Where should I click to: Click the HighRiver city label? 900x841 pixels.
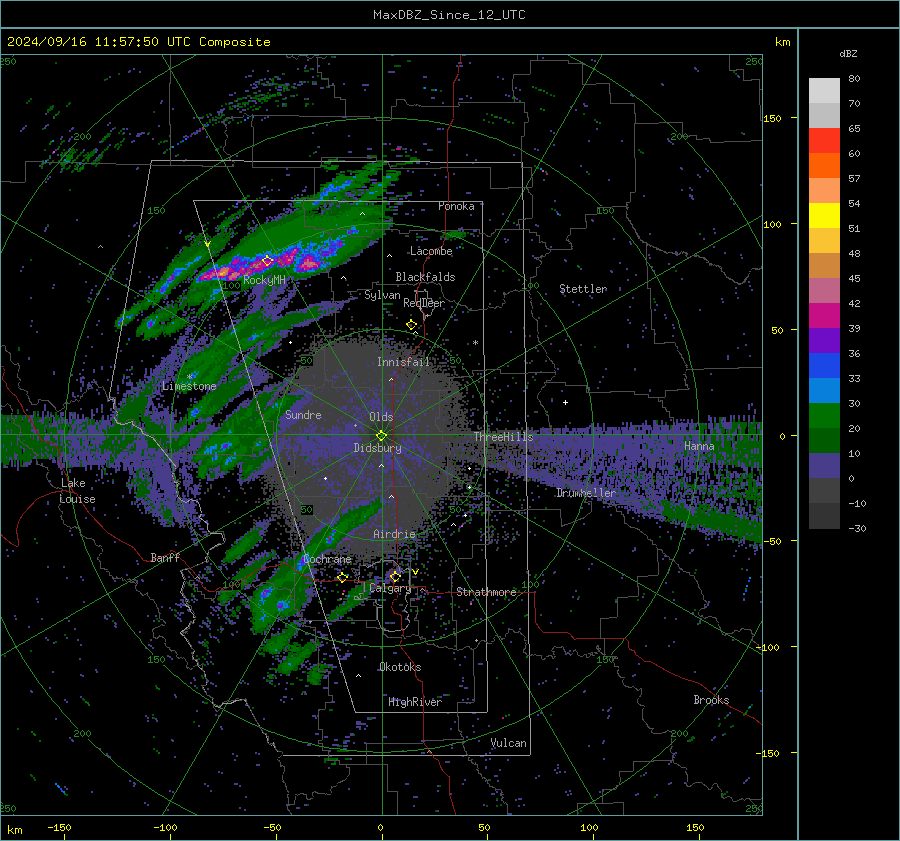(415, 702)
